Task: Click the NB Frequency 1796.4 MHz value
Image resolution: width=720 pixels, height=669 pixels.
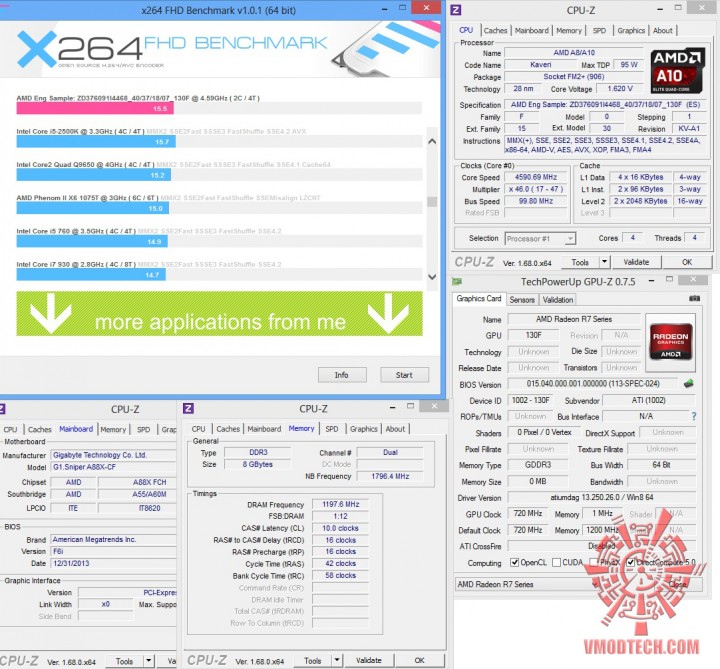Action: click(x=390, y=476)
